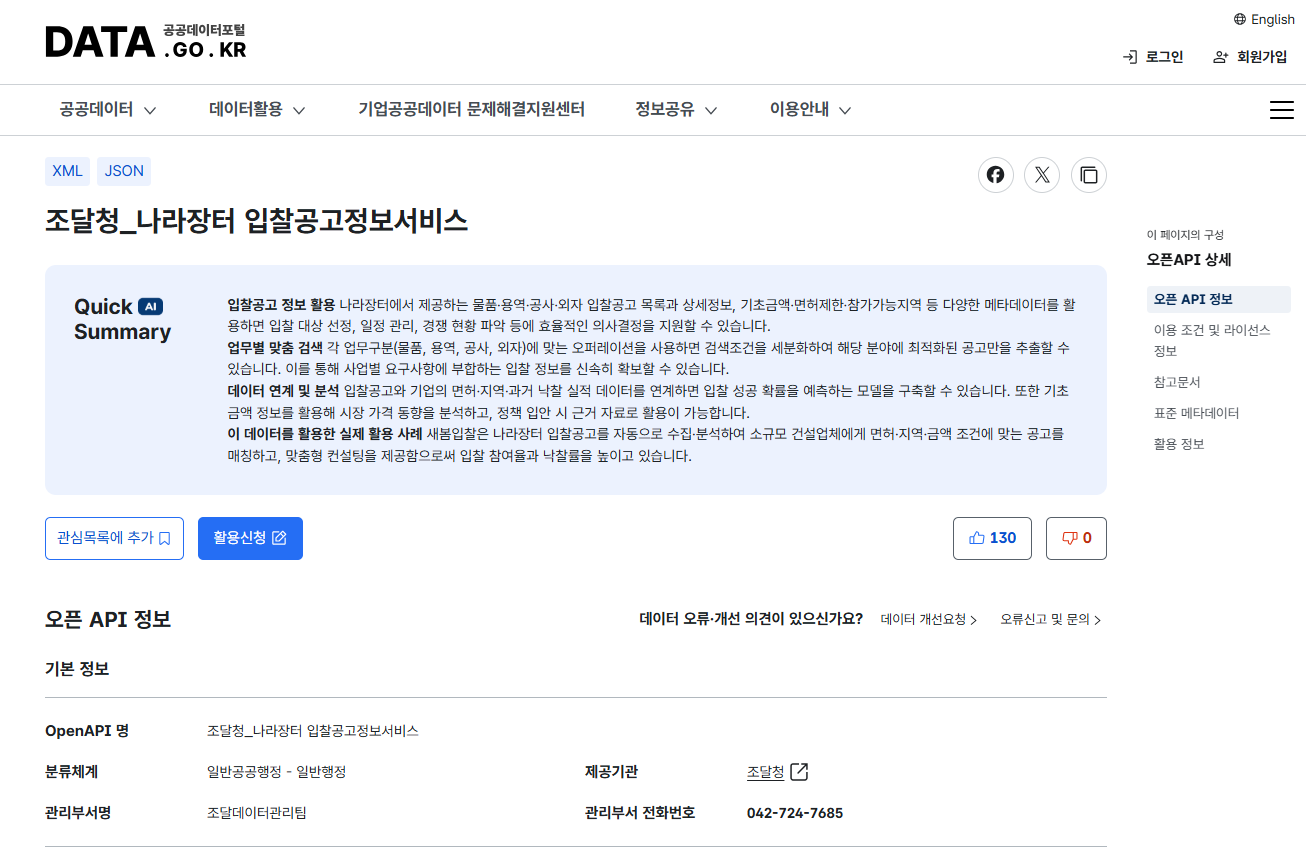Screen dimensions: 1306x868
Task: Jump to 참고문서 section
Action: 1177,382
